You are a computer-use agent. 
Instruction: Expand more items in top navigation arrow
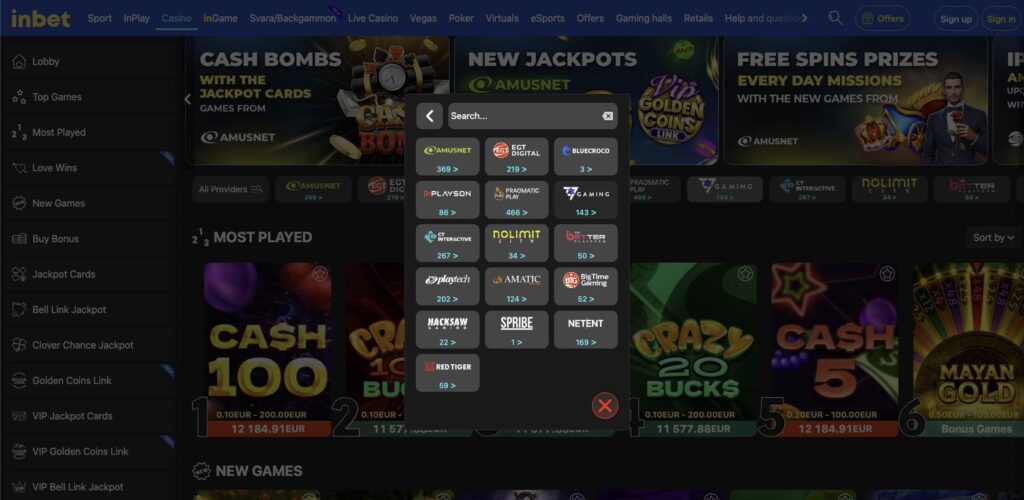805,18
